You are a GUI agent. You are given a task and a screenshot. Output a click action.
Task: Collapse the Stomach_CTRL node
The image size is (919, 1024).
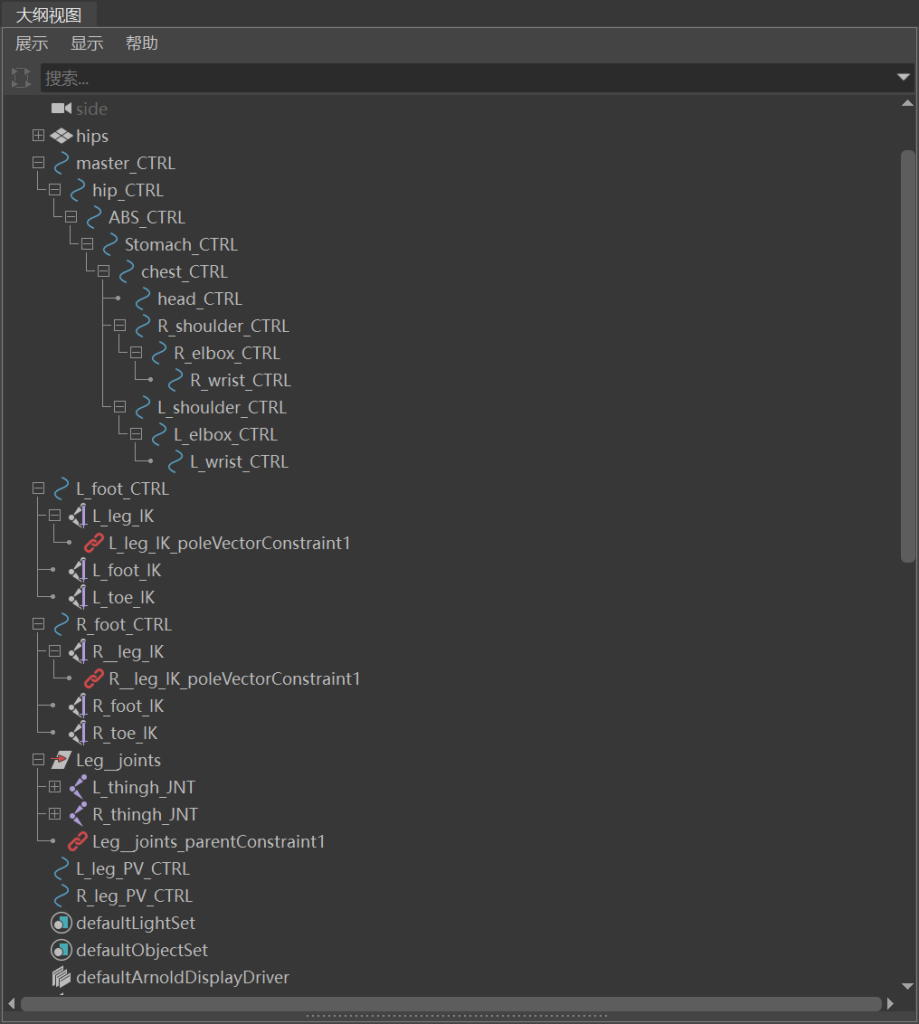point(87,244)
